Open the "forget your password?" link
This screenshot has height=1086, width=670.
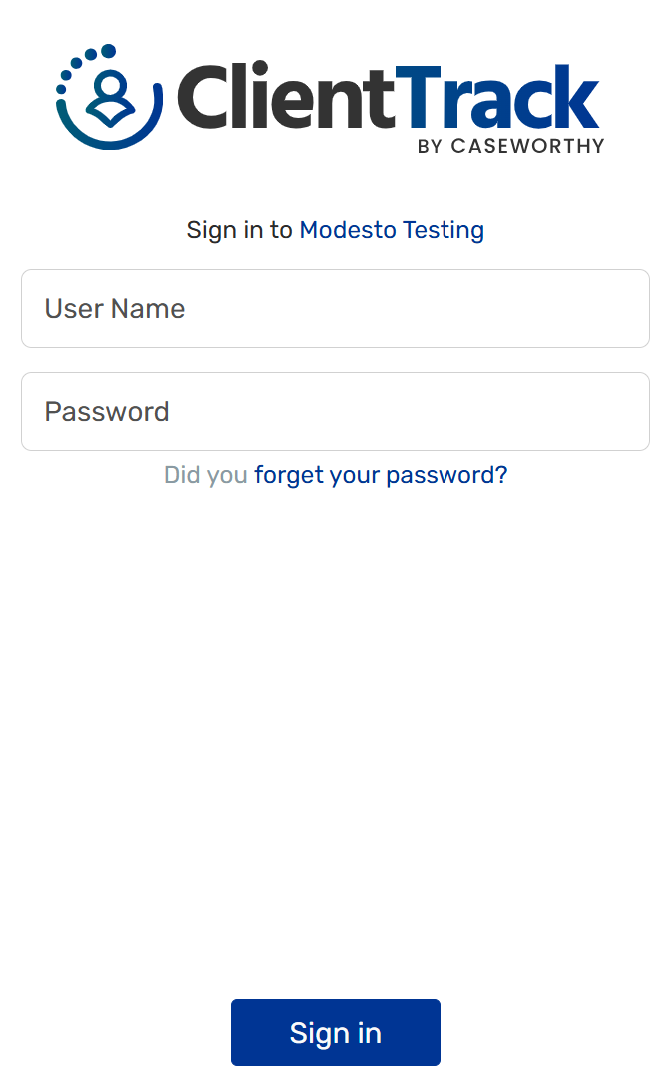pos(380,475)
